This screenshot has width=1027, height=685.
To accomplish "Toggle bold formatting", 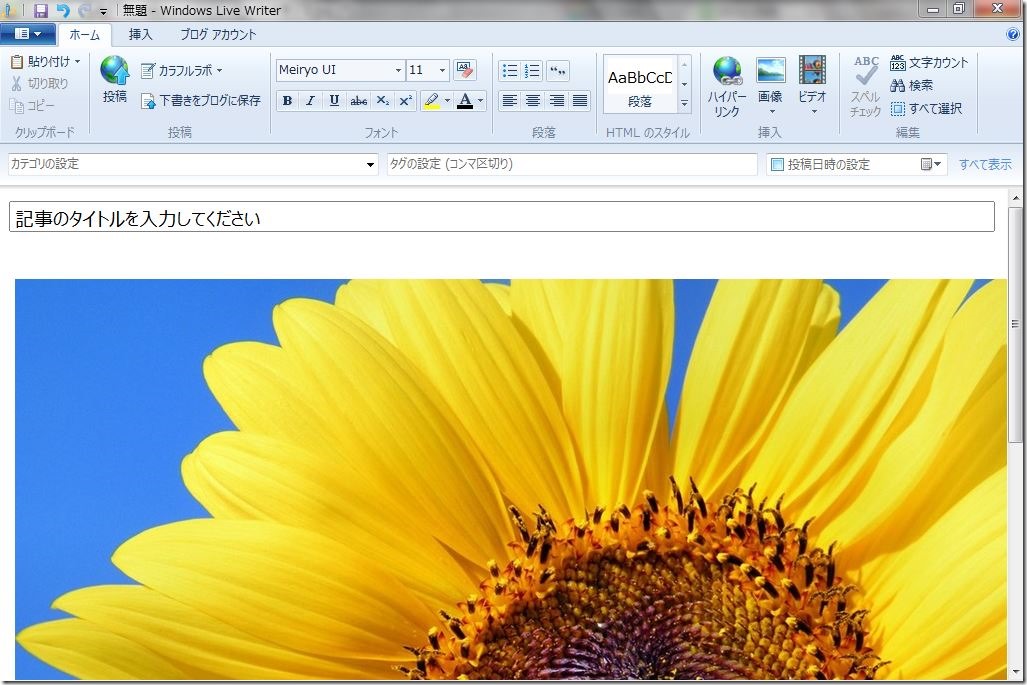I will 287,100.
